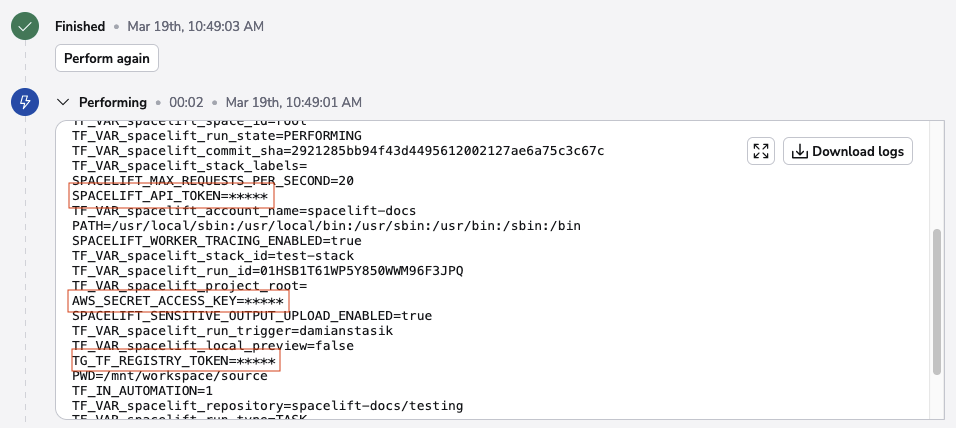Click the 00:02 duration text
This screenshot has width=956, height=428.
[x=186, y=102]
